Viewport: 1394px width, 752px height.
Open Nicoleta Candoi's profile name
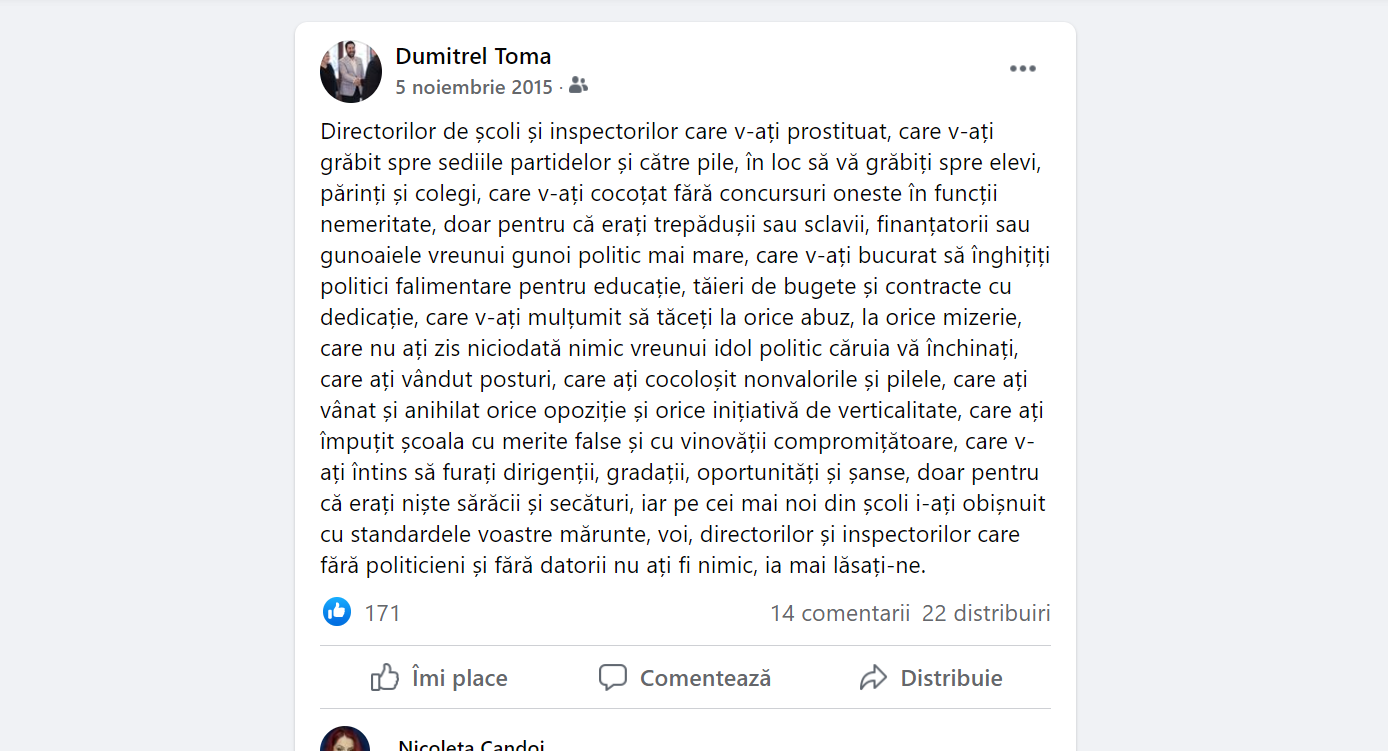(470, 745)
